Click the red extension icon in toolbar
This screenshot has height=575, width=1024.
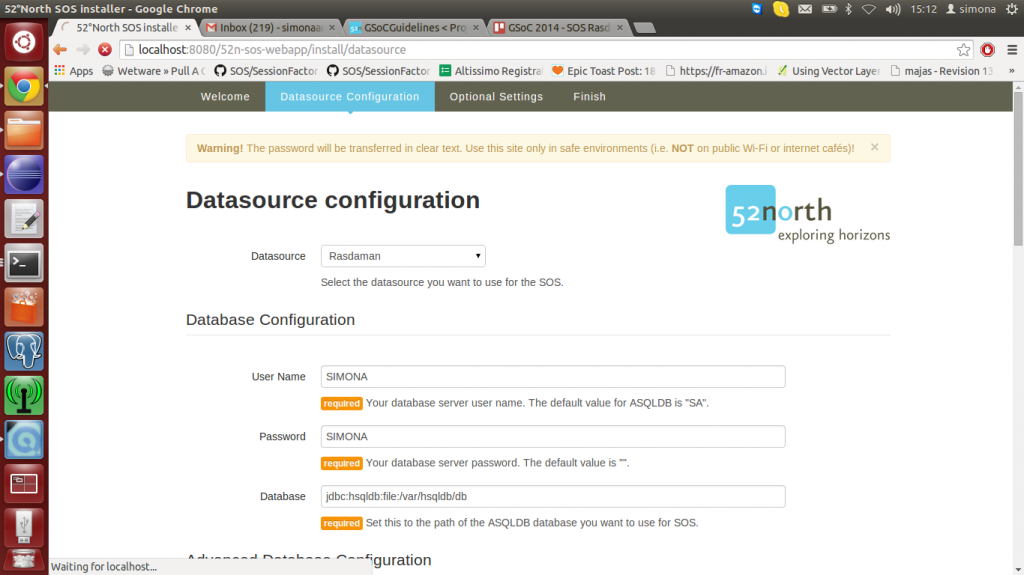(x=987, y=50)
